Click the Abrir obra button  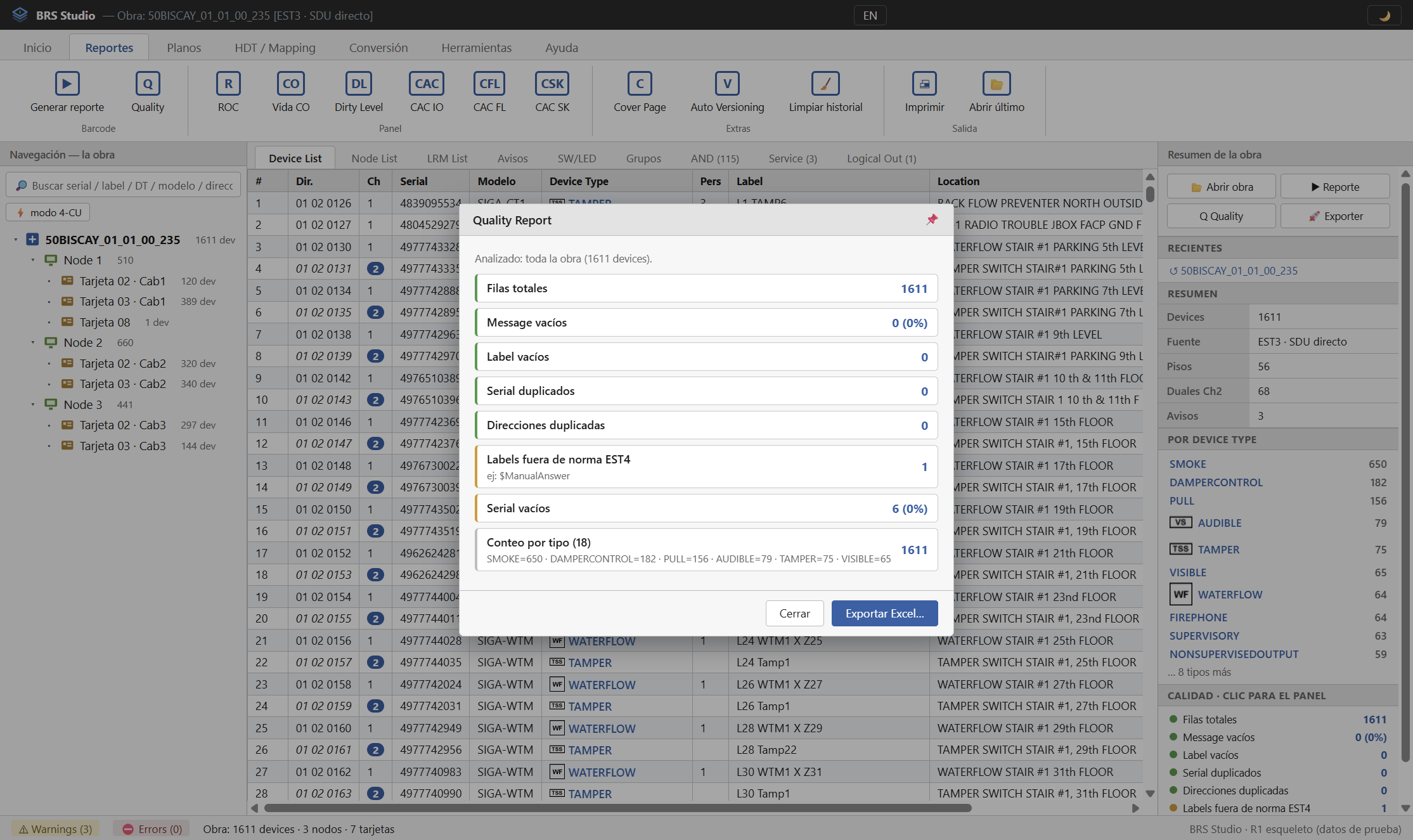click(1221, 187)
